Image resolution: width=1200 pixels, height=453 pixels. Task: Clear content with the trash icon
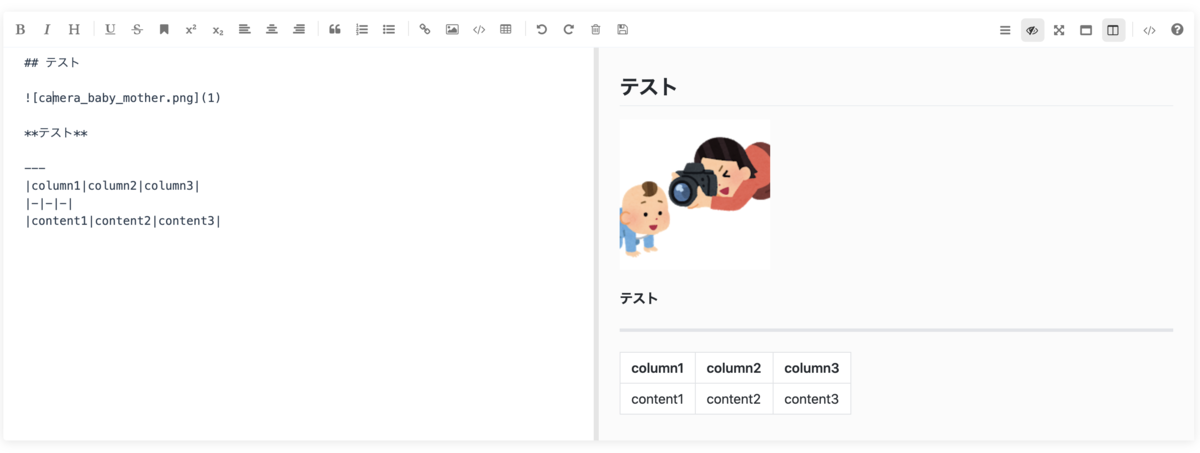(596, 30)
